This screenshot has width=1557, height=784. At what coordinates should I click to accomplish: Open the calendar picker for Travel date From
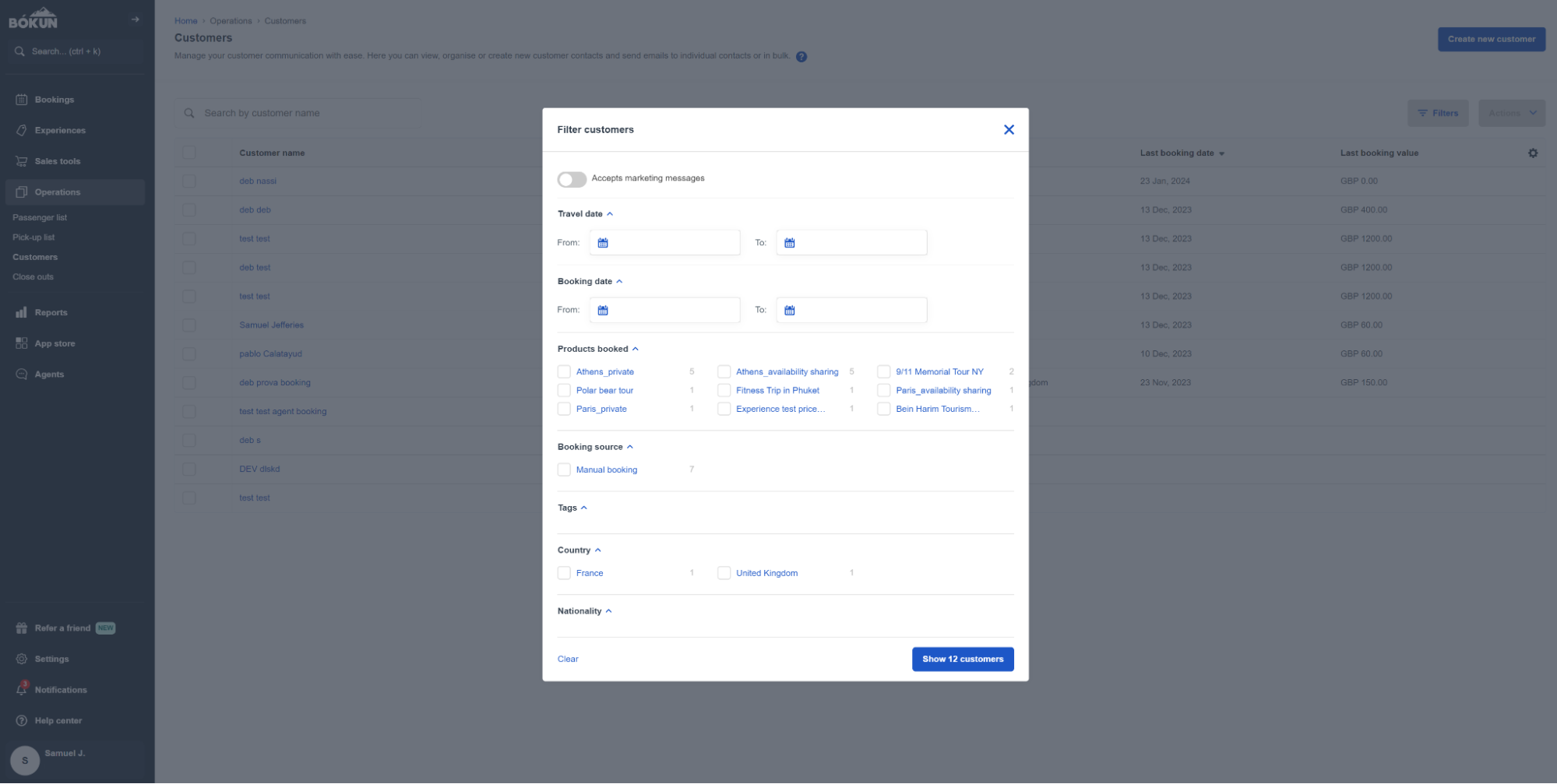point(601,242)
